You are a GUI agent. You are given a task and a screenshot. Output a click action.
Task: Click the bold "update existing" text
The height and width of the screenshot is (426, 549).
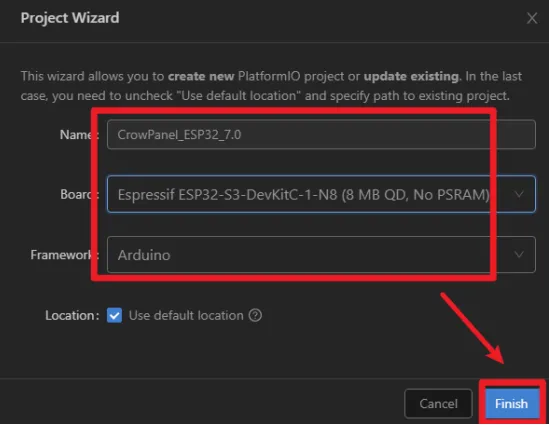pyautogui.click(x=411, y=76)
